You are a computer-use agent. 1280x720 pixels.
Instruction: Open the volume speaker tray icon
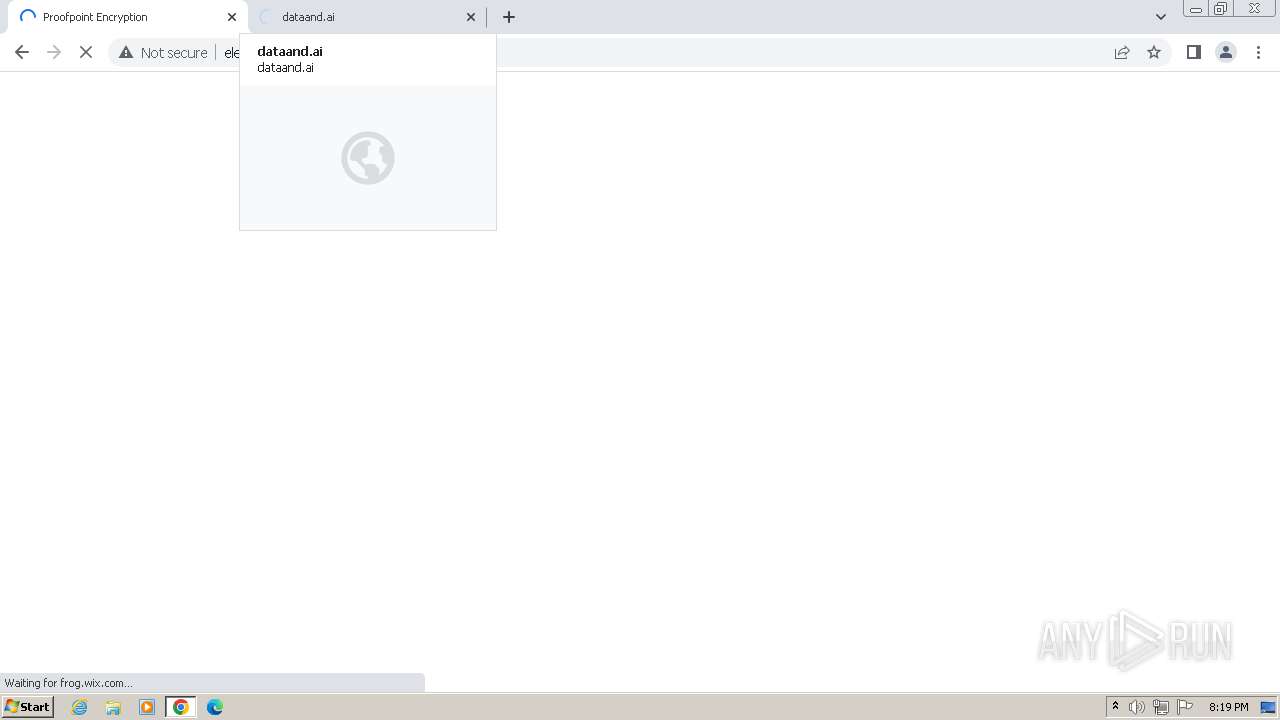1137,707
